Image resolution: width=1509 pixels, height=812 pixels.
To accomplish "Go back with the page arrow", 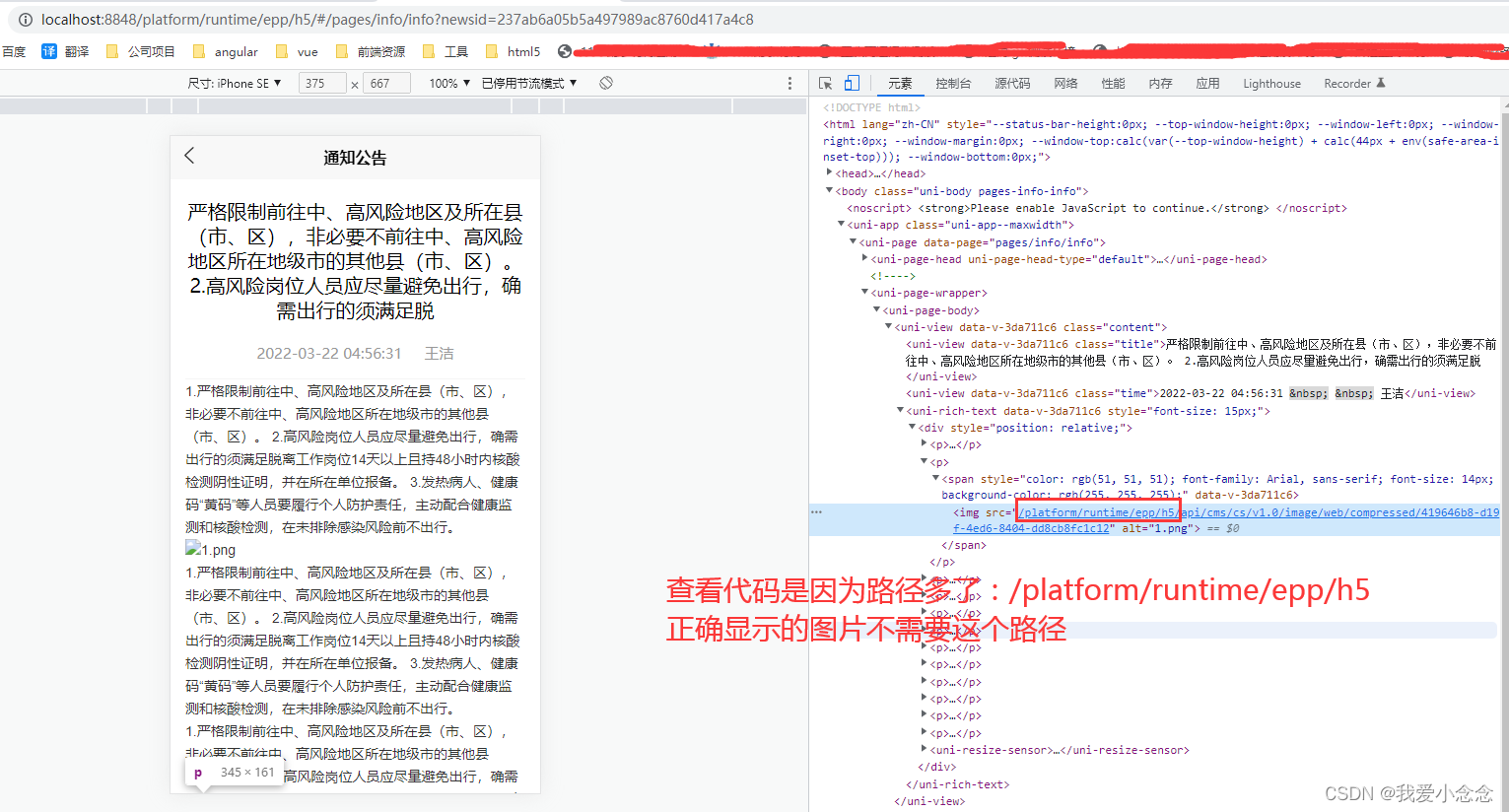I will (190, 156).
